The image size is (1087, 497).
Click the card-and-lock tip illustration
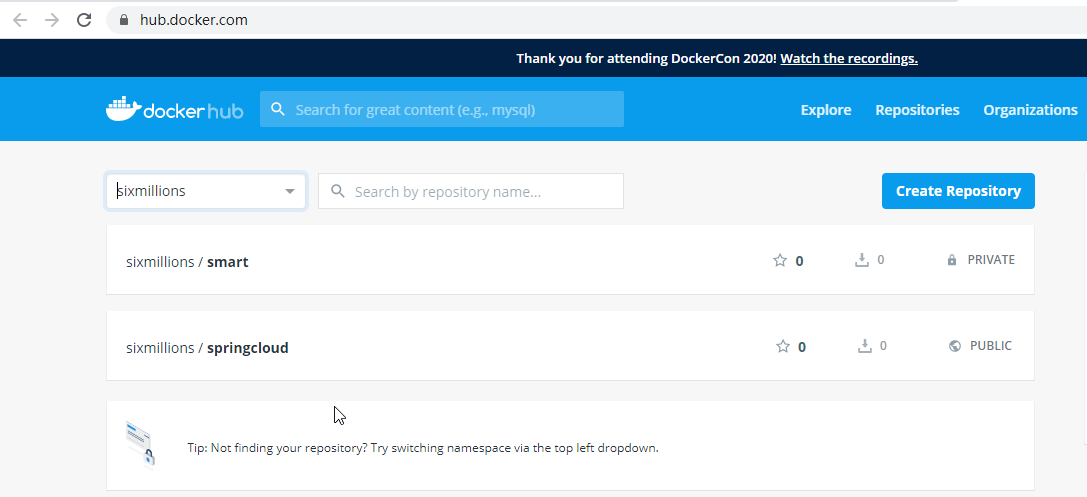pos(141,444)
